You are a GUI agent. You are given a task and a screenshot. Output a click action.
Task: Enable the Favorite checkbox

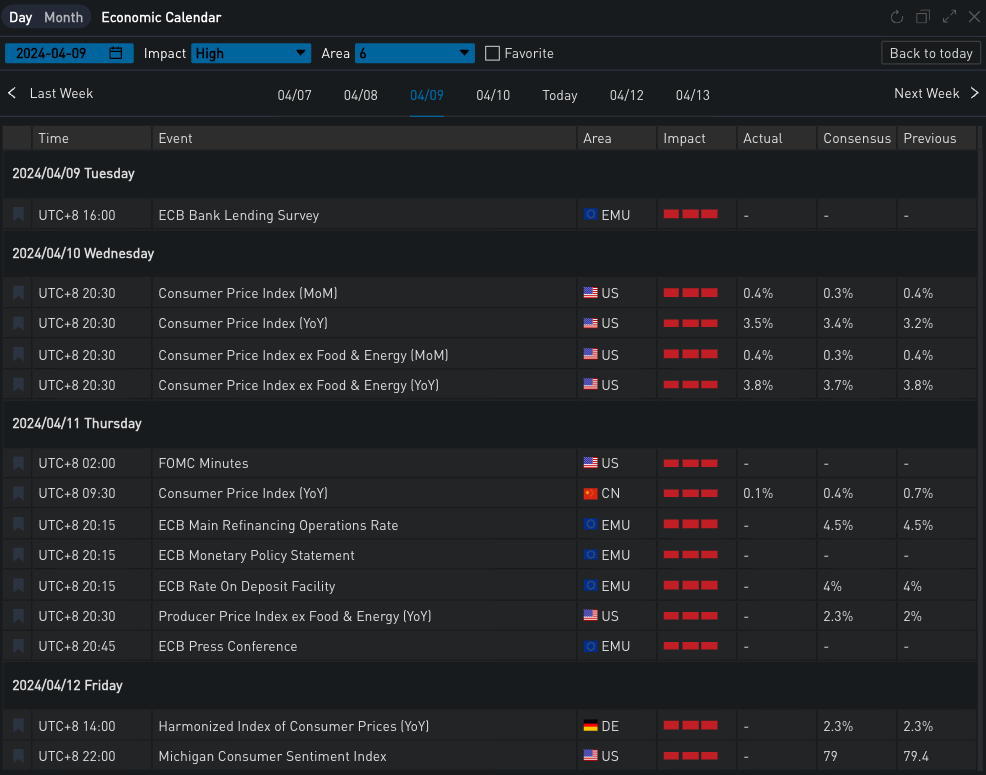[x=492, y=53]
